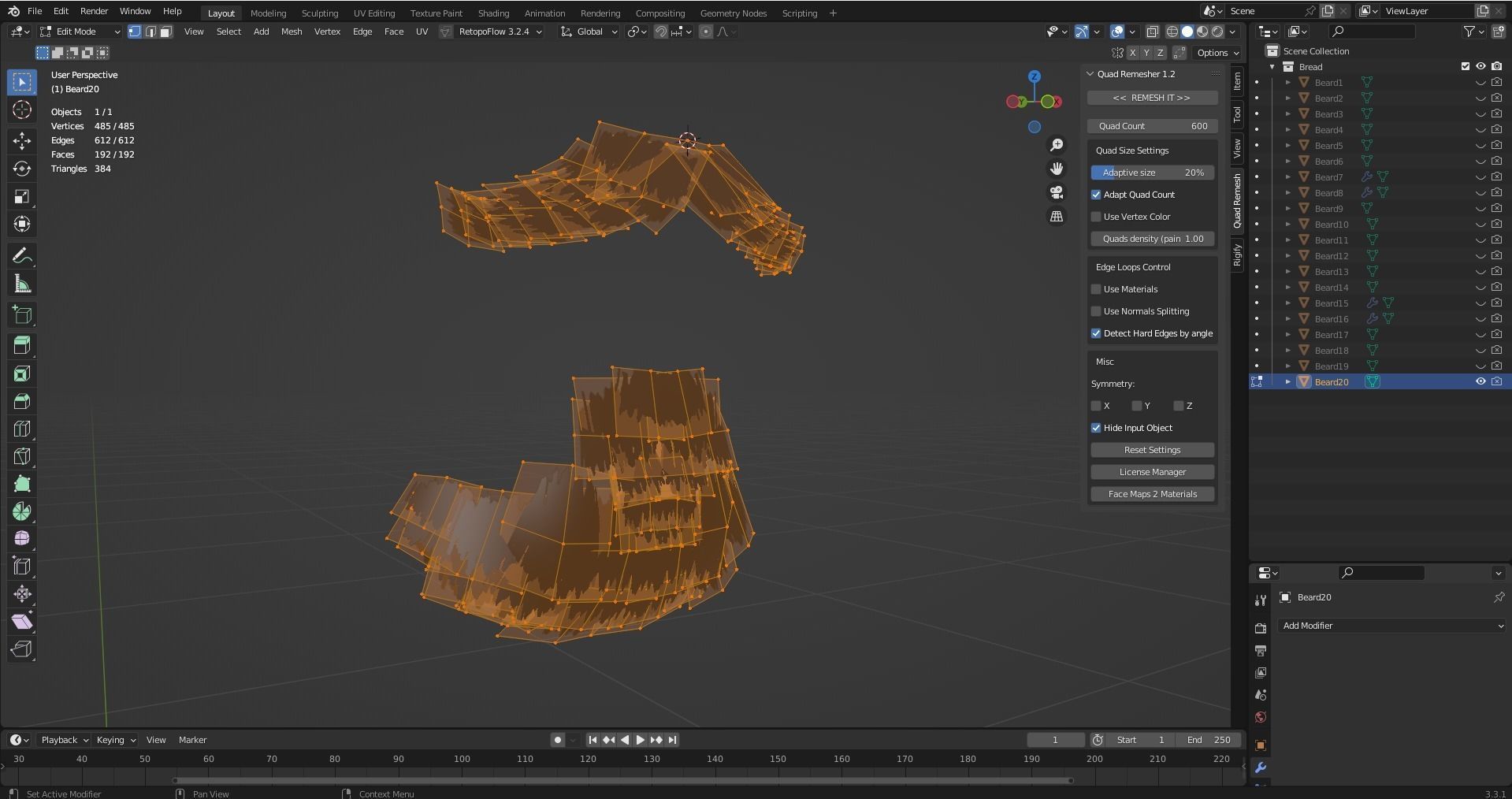
Task: Enable Use Materials checkbox
Action: [x=1096, y=289]
